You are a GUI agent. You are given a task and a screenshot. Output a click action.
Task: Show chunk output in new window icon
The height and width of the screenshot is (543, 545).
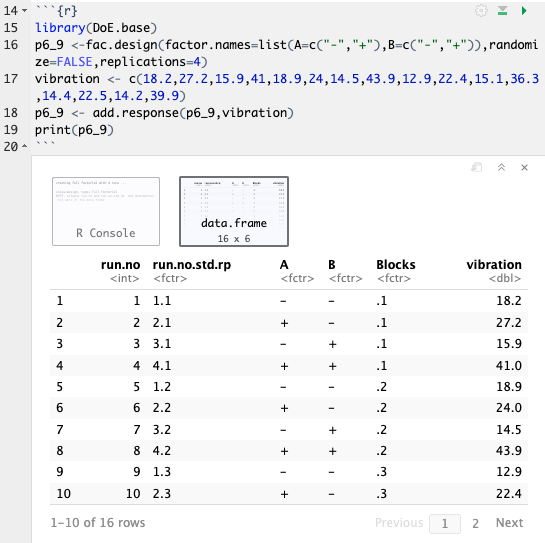(x=477, y=168)
